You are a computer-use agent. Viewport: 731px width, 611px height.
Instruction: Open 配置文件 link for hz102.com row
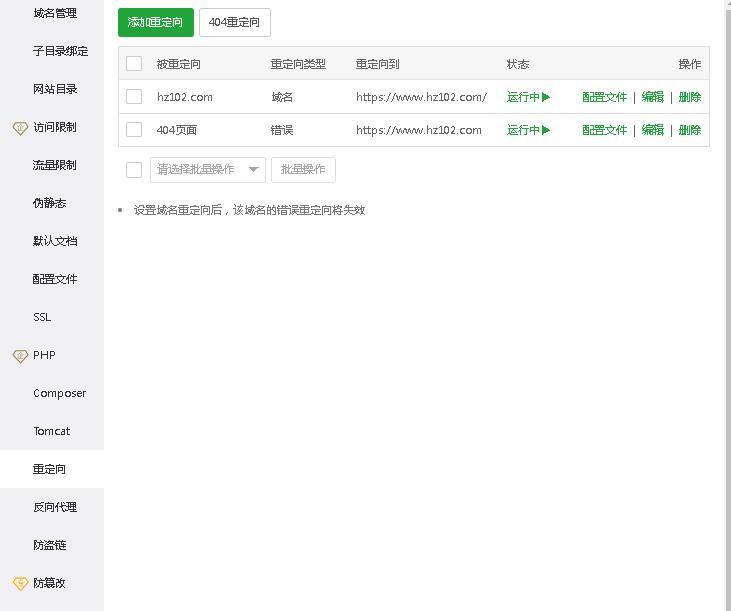[x=604, y=97]
